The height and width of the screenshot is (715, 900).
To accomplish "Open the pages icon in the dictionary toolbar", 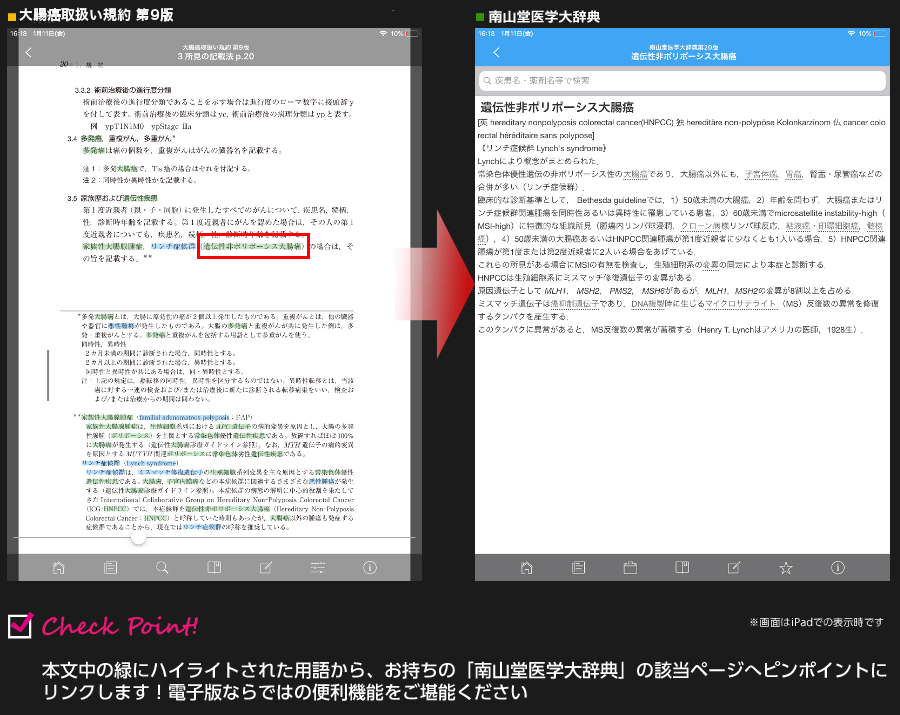I will click(x=682, y=566).
